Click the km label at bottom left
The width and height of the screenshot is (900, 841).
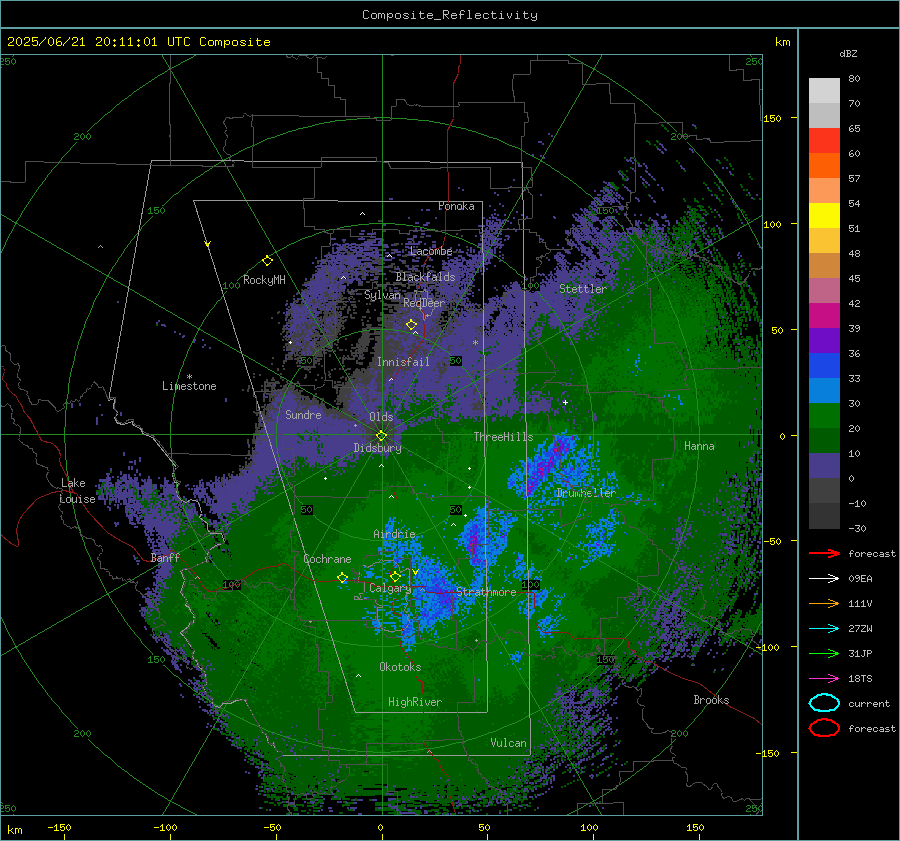point(14,830)
